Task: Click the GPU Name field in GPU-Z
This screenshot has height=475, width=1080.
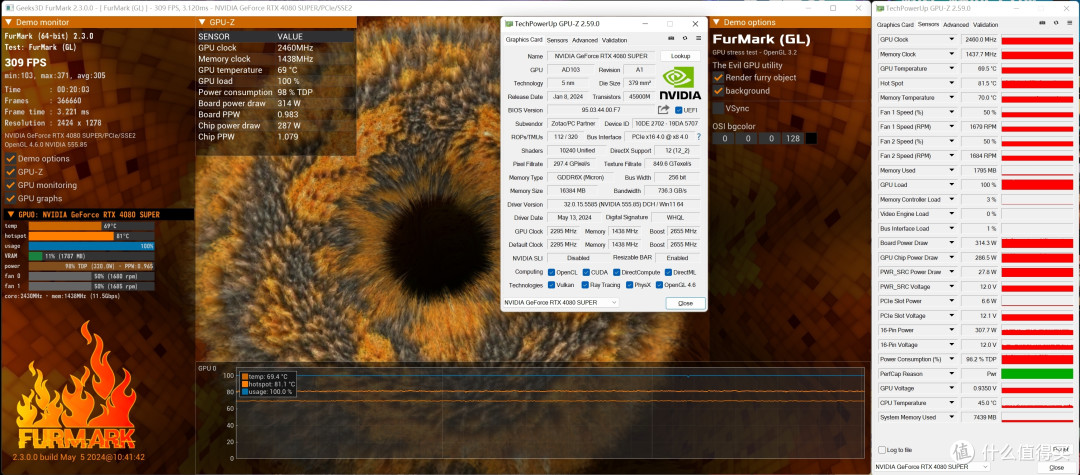Action: click(601, 56)
